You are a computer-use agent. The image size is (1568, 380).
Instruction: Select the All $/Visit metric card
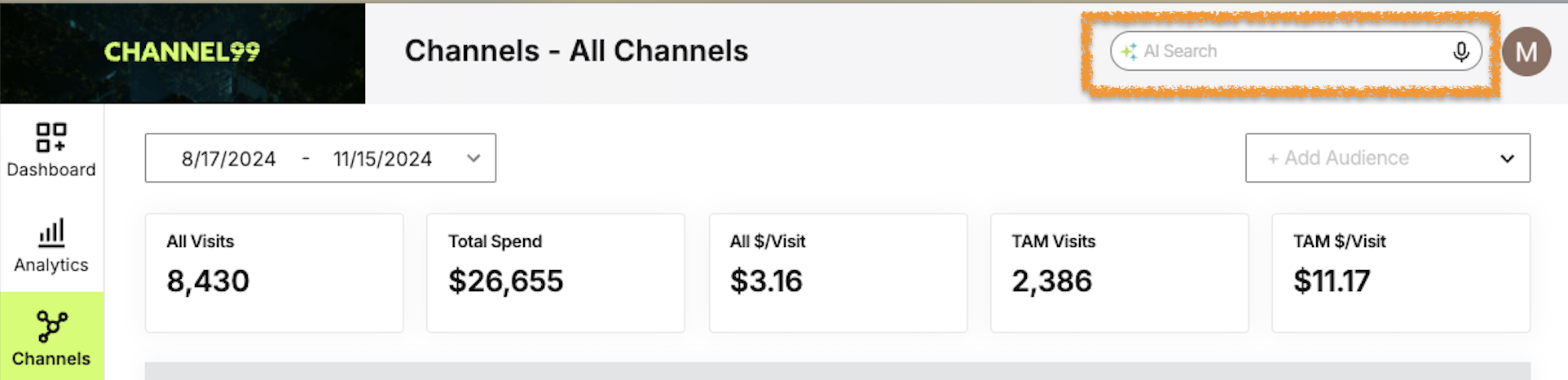(x=839, y=273)
